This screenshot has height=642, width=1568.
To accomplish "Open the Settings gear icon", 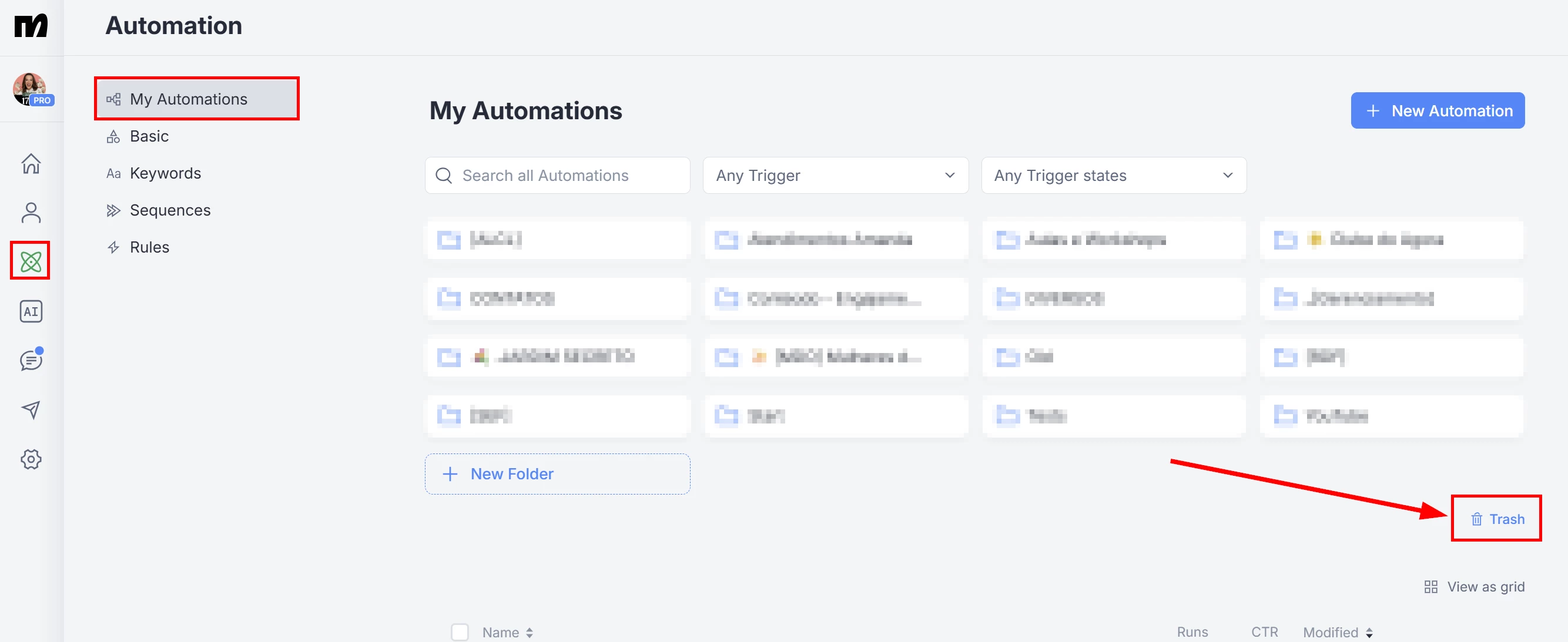I will 31,459.
